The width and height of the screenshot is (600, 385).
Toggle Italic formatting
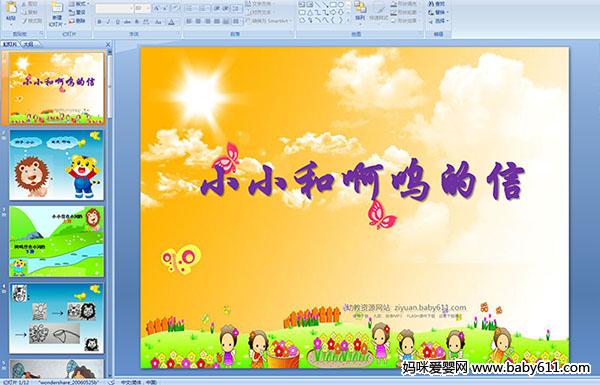pos(108,22)
